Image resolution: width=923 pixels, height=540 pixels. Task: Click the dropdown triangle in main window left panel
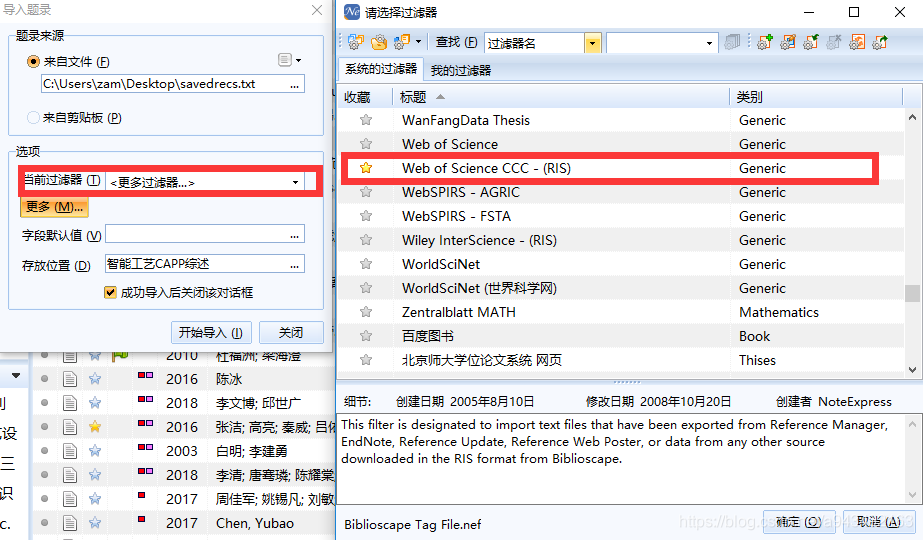point(16,375)
